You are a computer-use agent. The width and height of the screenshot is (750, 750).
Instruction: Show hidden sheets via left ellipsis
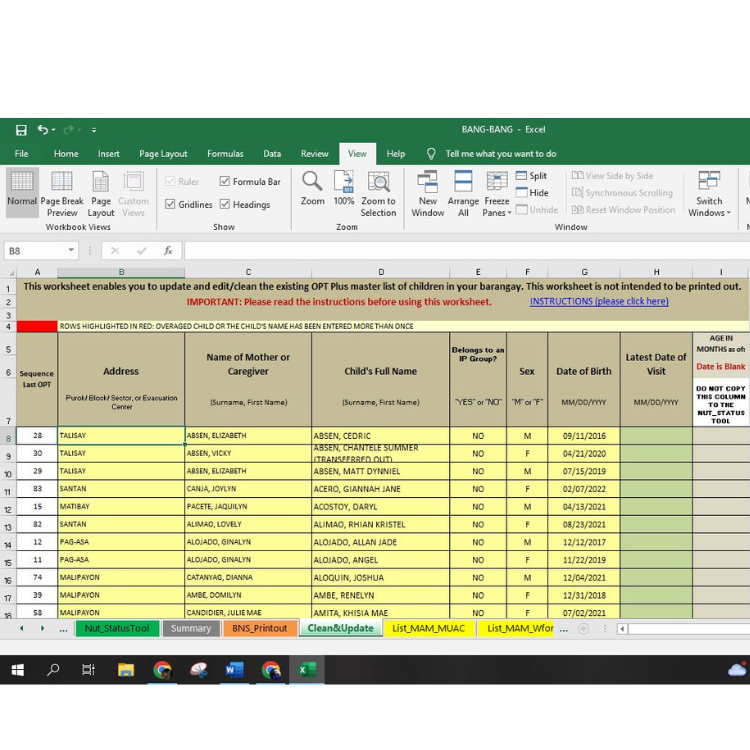click(63, 629)
